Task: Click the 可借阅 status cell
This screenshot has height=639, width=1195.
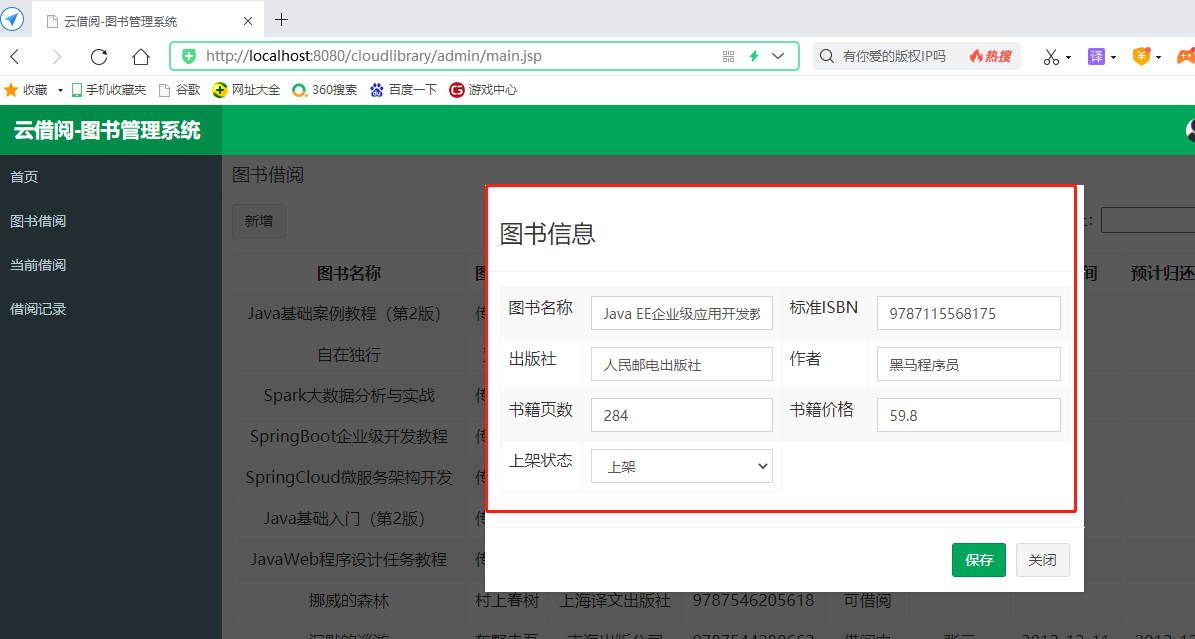Action: [867, 601]
